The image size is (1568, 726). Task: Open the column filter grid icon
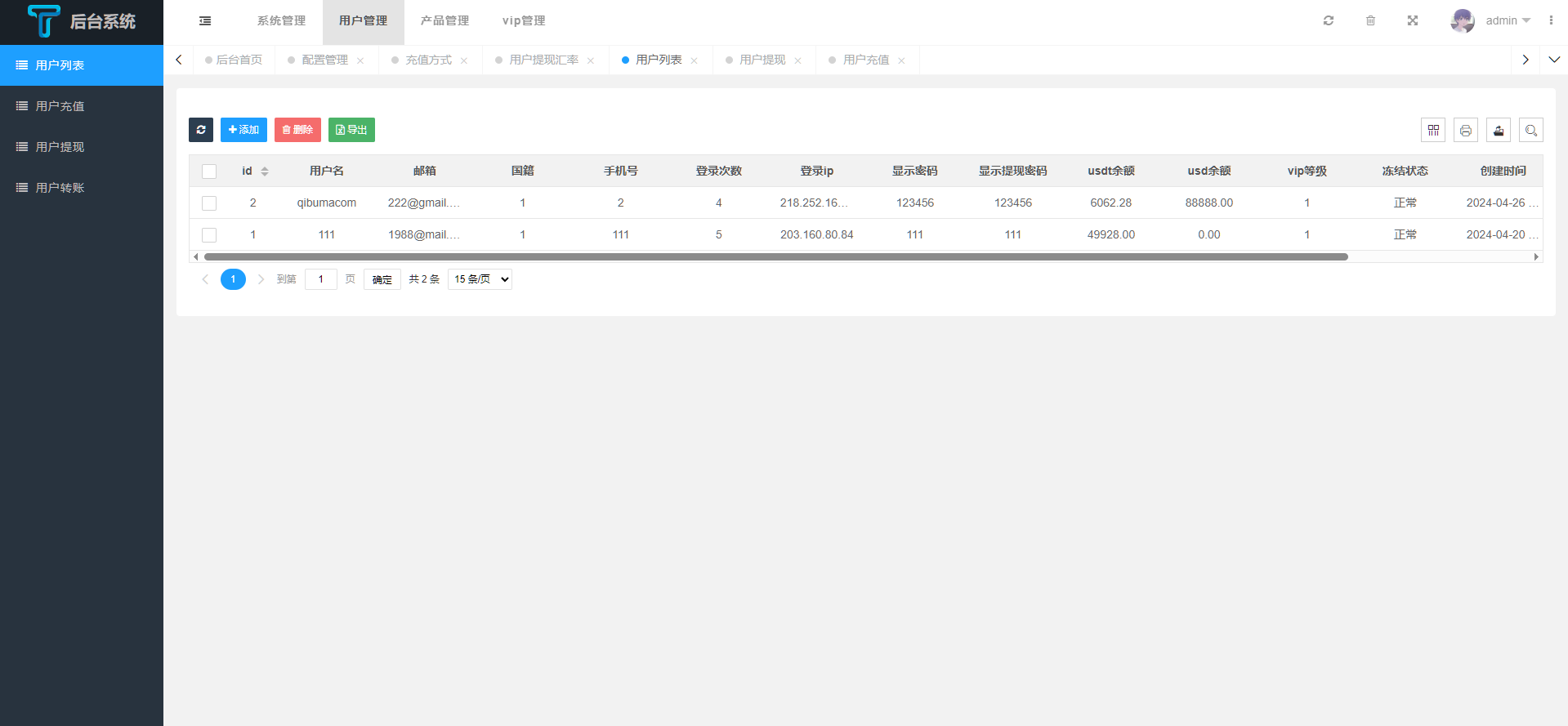tap(1433, 130)
